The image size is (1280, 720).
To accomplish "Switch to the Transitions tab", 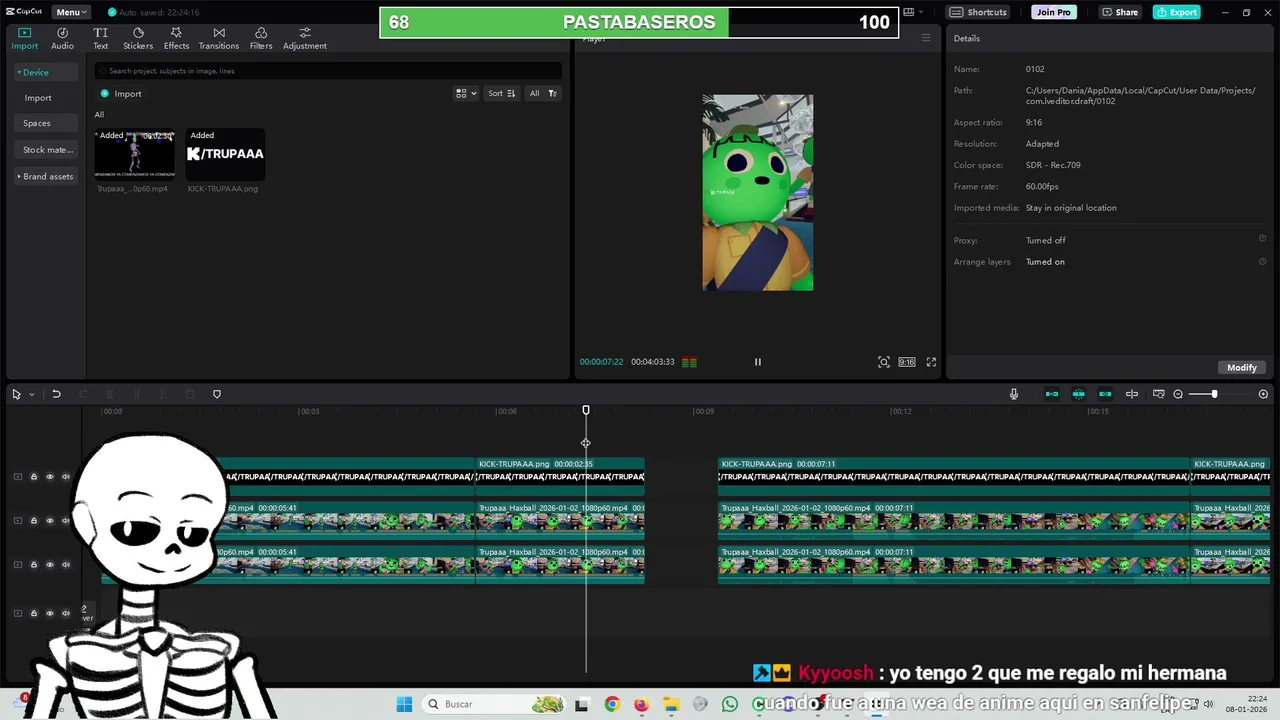I will click(218, 38).
